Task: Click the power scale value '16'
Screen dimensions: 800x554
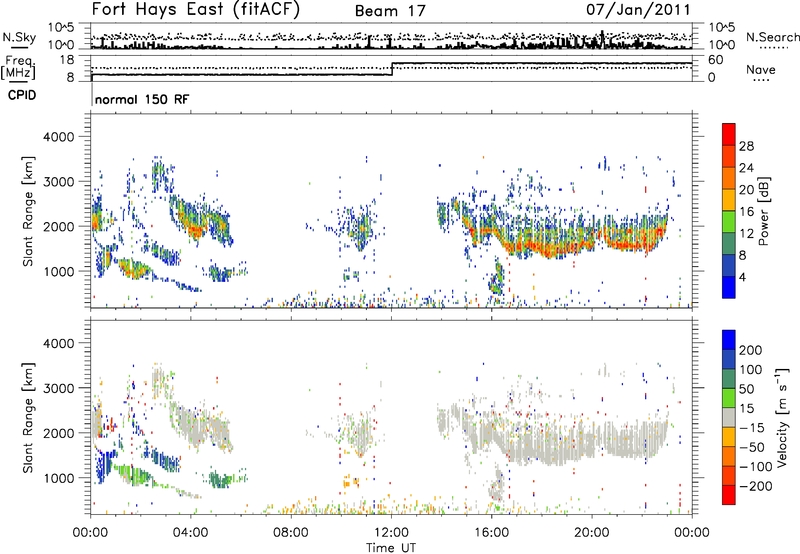Action: pos(746,212)
